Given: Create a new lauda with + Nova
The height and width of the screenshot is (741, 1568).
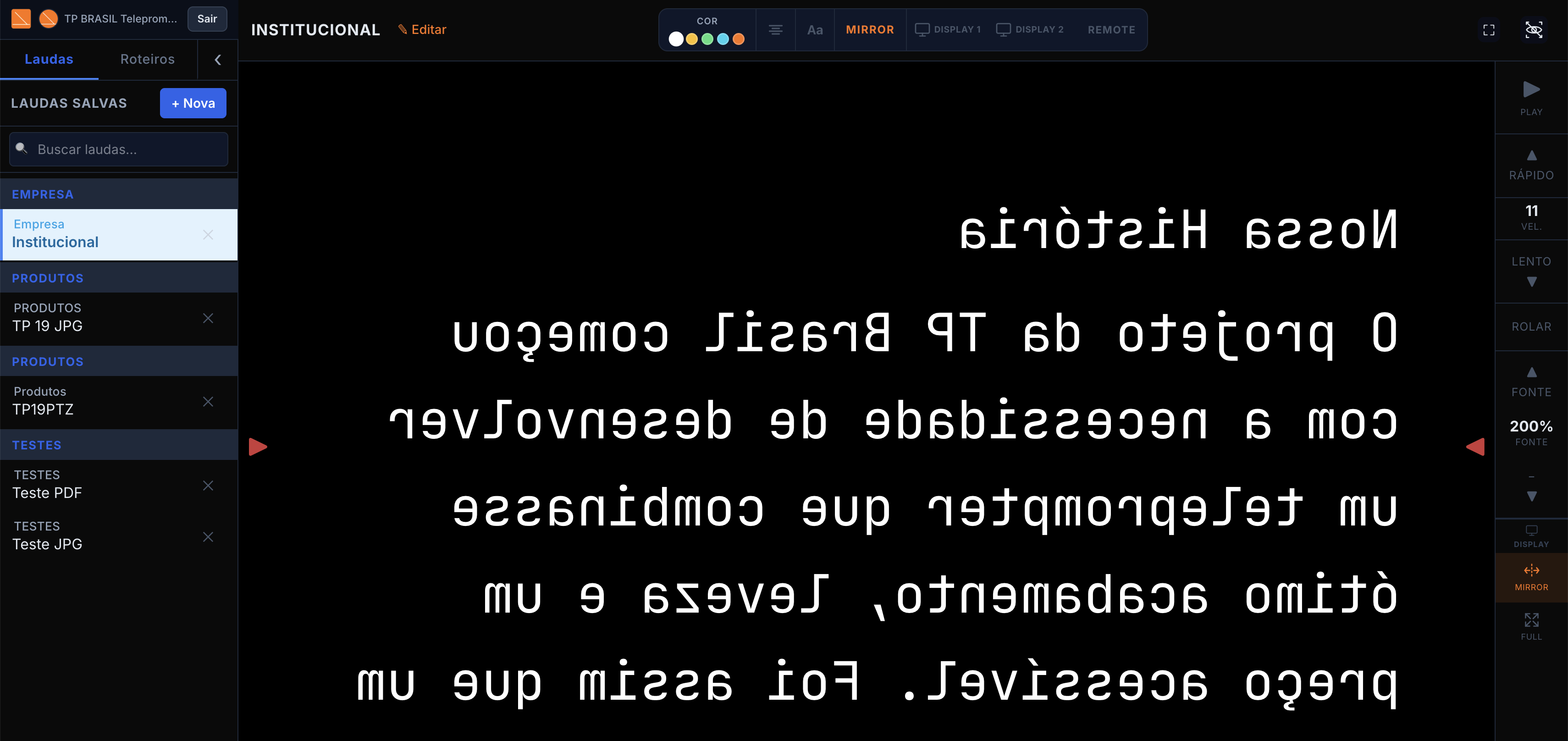Looking at the screenshot, I should [x=193, y=103].
